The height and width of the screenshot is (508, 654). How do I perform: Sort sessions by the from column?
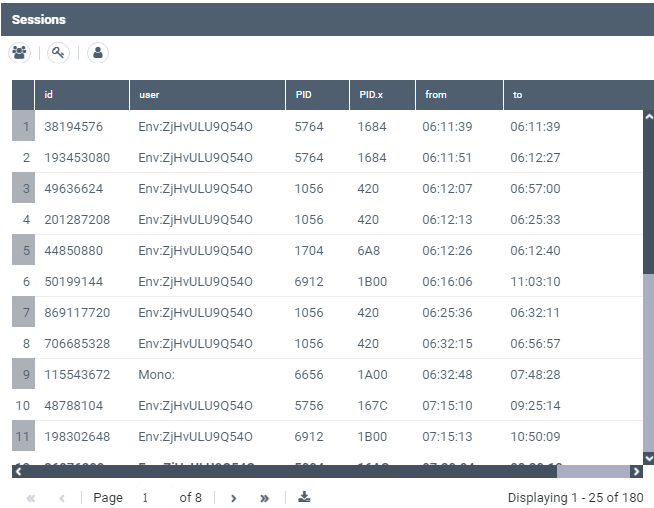tap(458, 95)
